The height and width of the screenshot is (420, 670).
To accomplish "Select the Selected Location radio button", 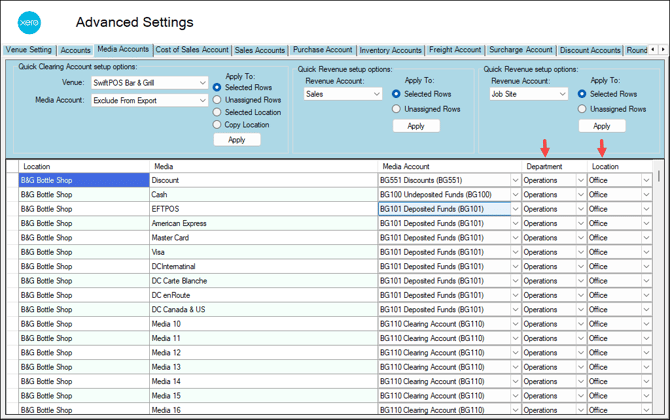I will pyautogui.click(x=217, y=112).
